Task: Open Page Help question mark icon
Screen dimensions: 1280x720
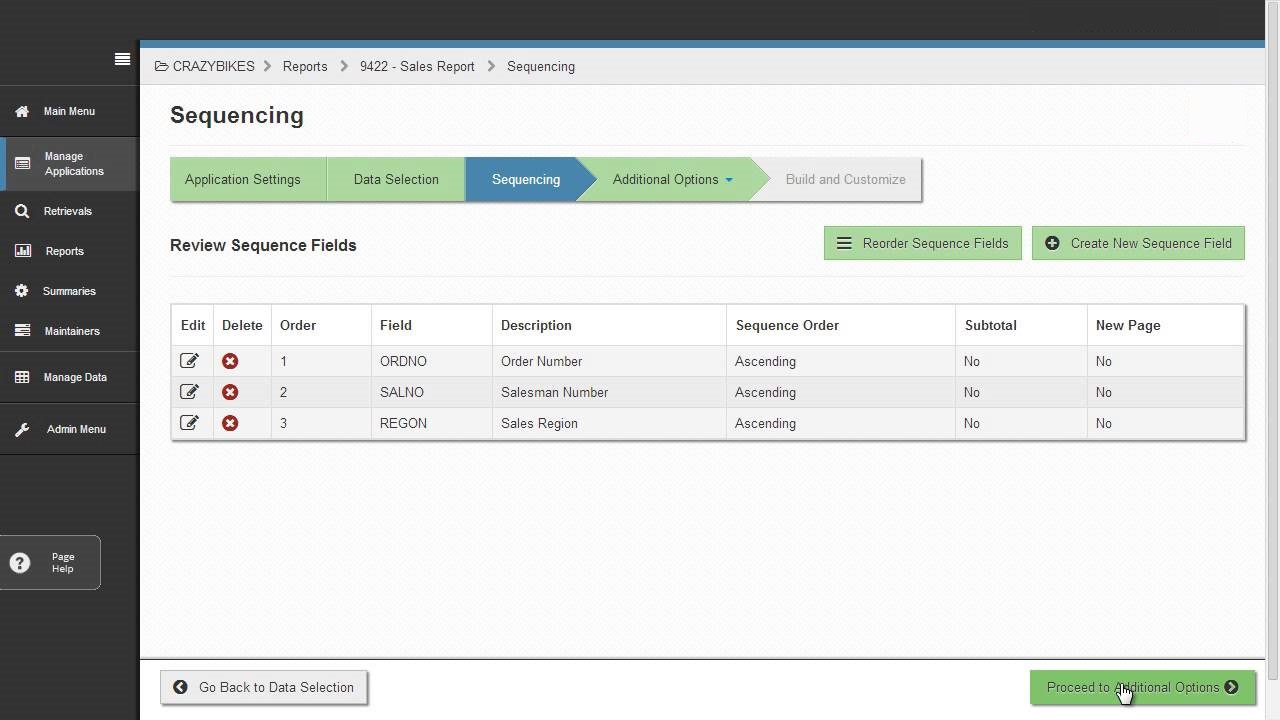Action: point(20,563)
